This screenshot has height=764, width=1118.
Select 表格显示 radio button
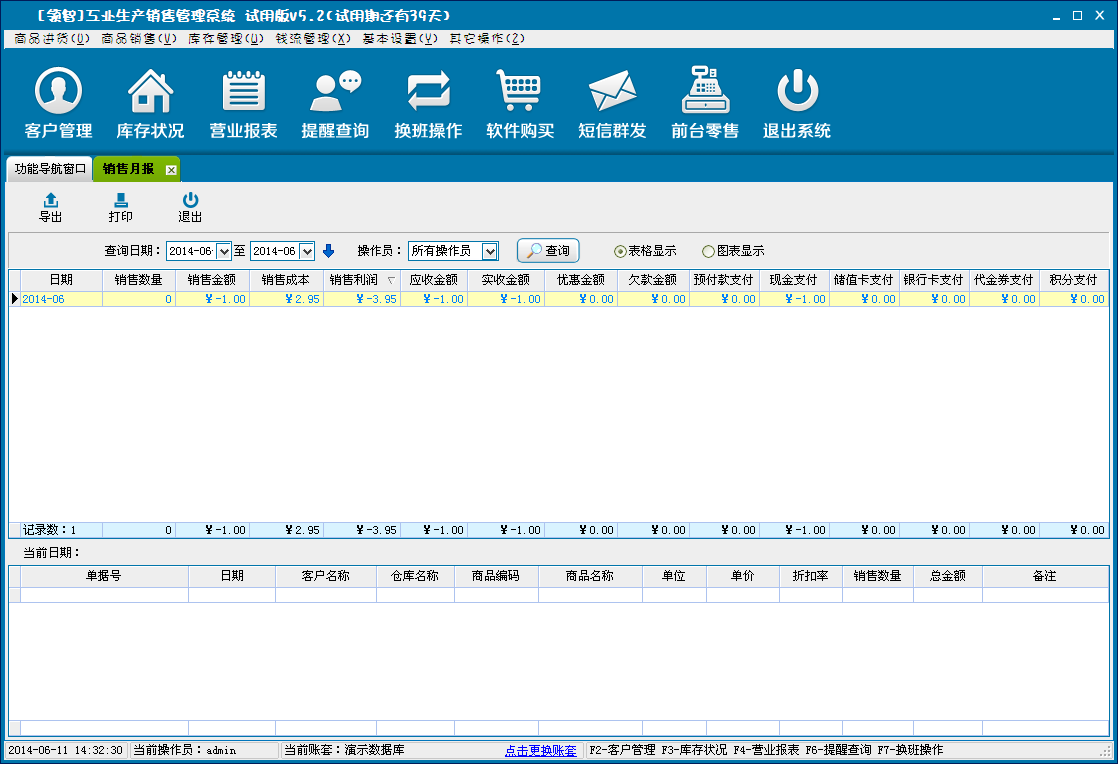click(620, 251)
